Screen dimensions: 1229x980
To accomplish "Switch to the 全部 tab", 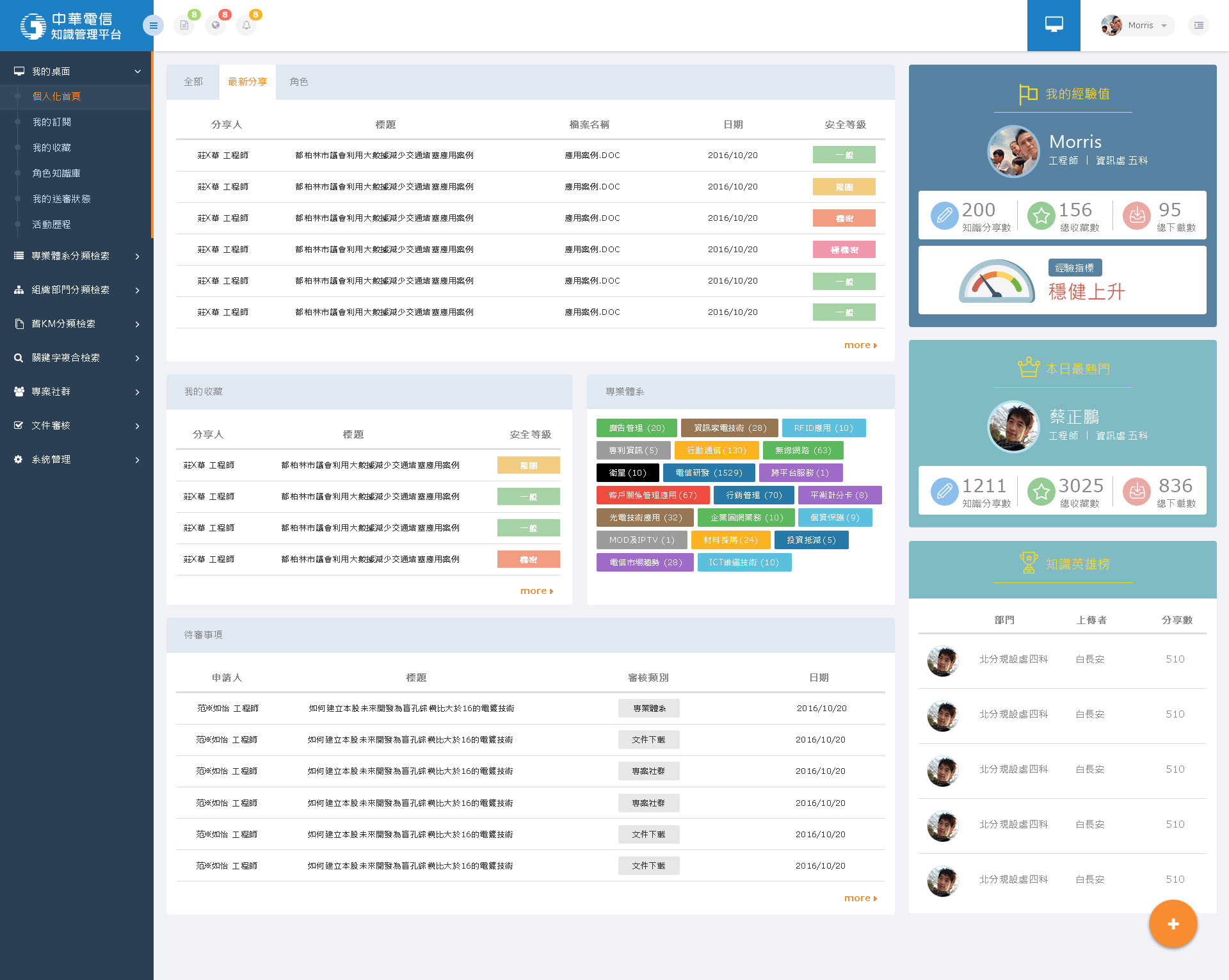I will tap(193, 82).
